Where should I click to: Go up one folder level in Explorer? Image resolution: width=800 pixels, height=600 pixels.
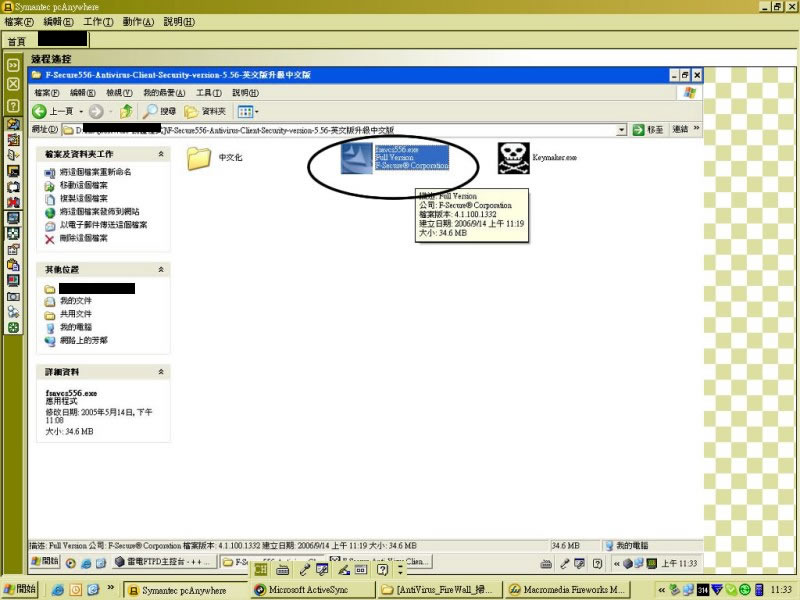click(126, 111)
